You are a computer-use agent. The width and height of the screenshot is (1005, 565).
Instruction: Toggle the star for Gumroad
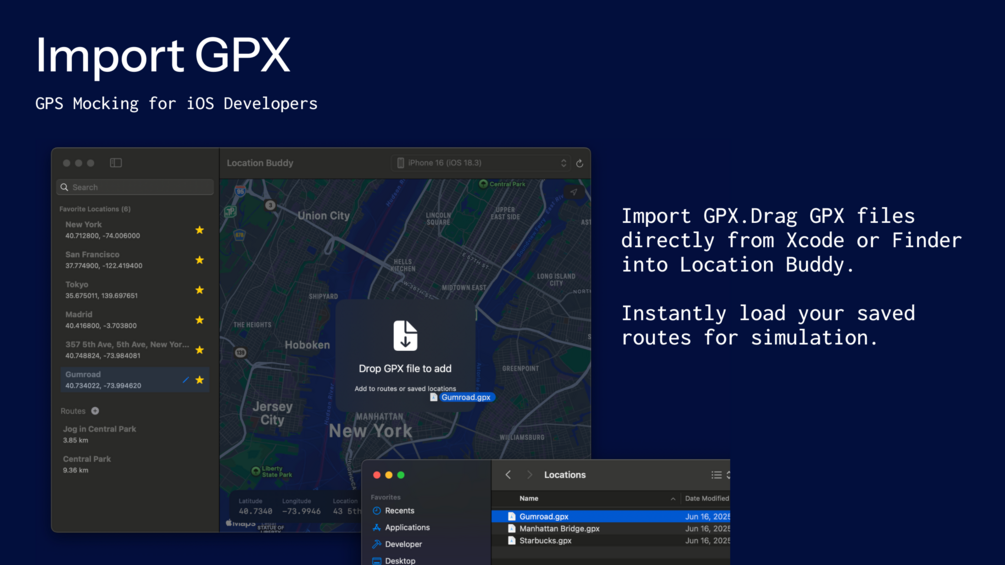(199, 380)
